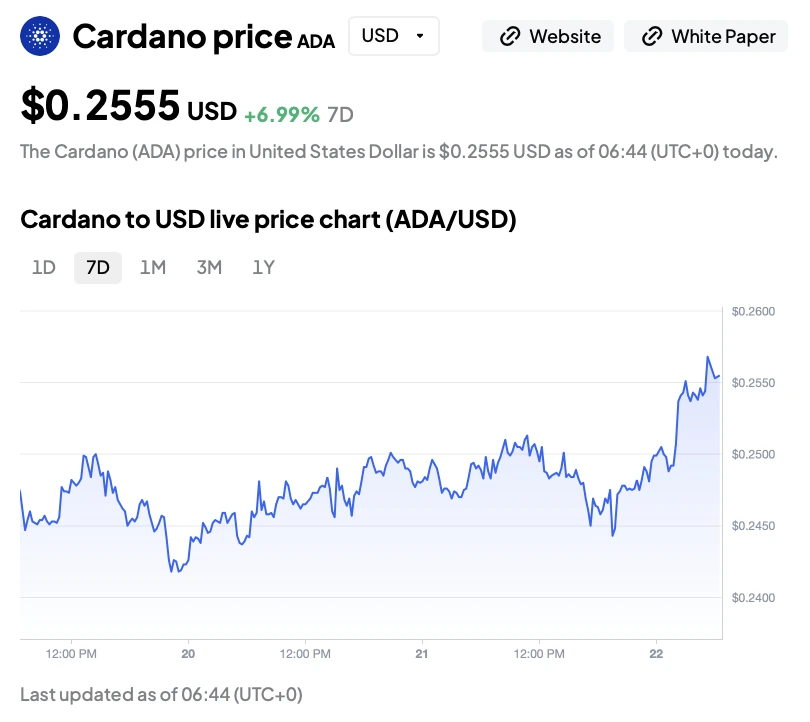
Task: Switch chart to the 1D range
Action: (x=44, y=267)
